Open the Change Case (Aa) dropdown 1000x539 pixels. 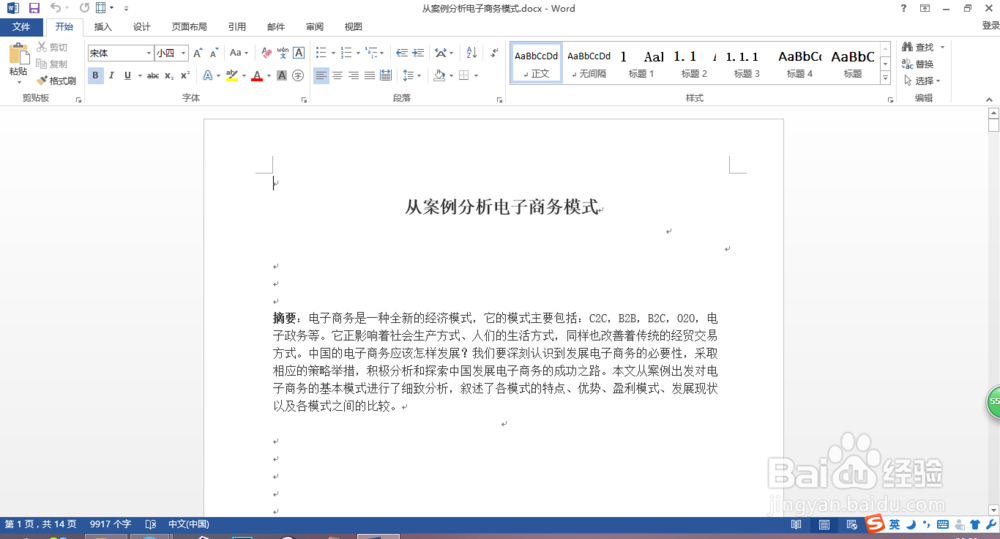(x=239, y=53)
